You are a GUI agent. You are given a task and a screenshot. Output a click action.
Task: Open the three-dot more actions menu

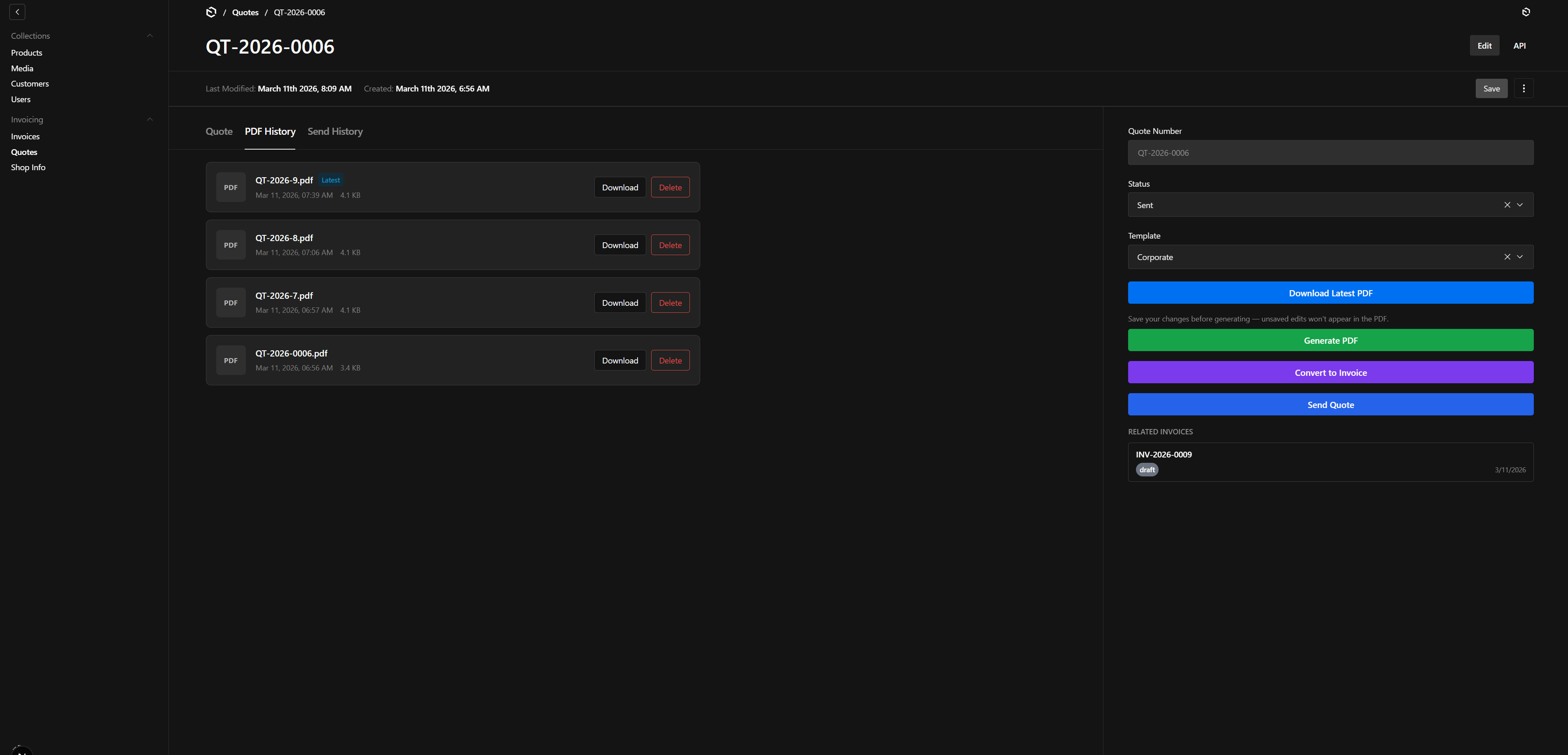[1523, 88]
